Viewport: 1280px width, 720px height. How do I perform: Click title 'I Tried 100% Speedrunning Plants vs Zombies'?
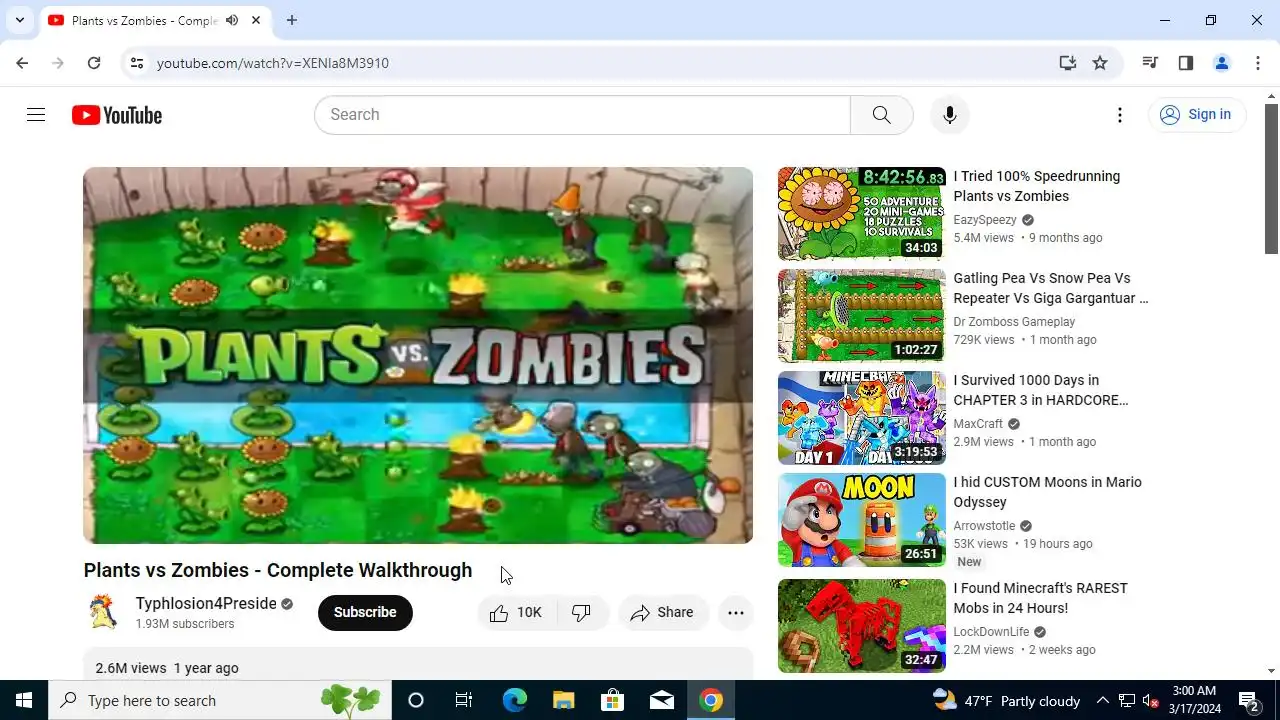point(1037,186)
